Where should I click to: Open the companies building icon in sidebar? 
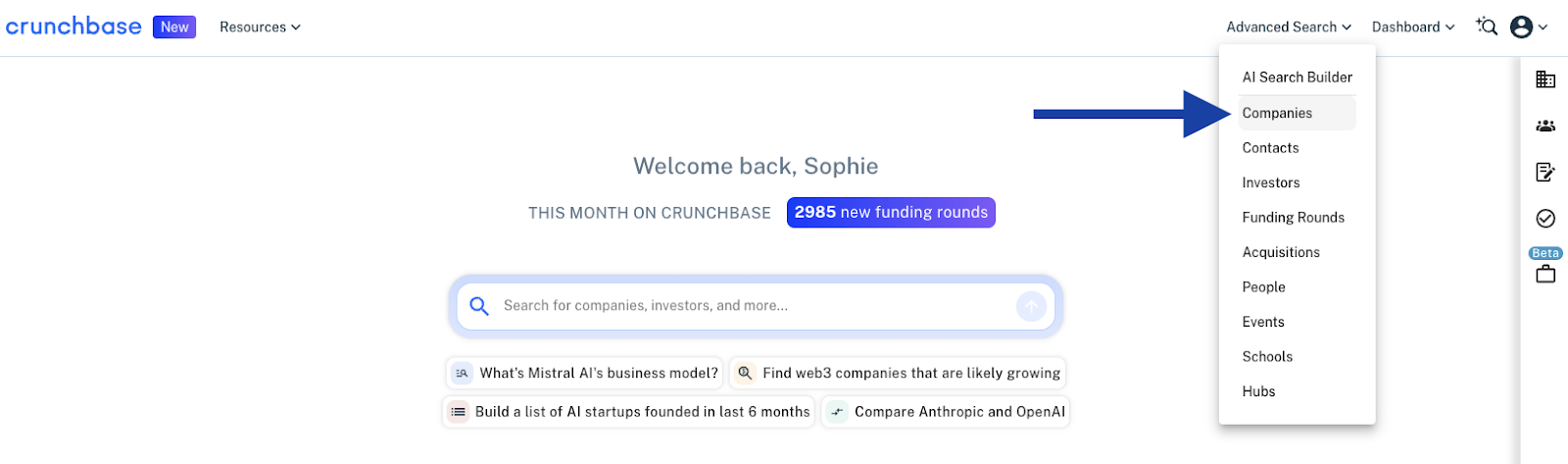pos(1545,79)
